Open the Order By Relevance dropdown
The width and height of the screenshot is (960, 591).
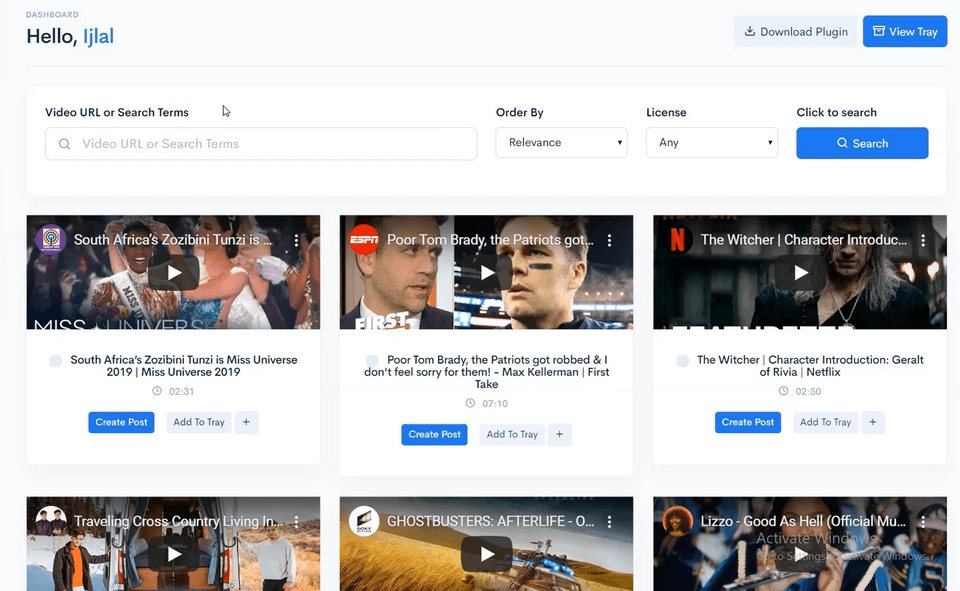coord(561,143)
